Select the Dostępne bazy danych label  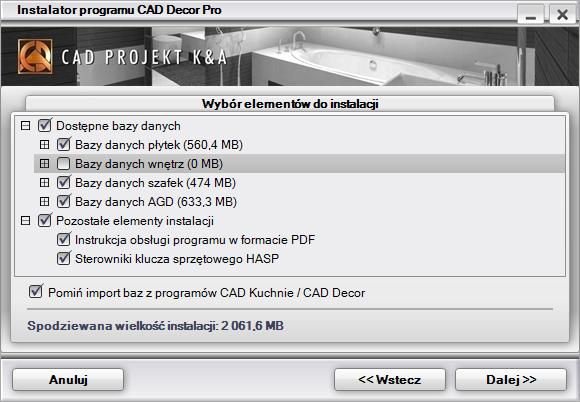(x=118, y=126)
